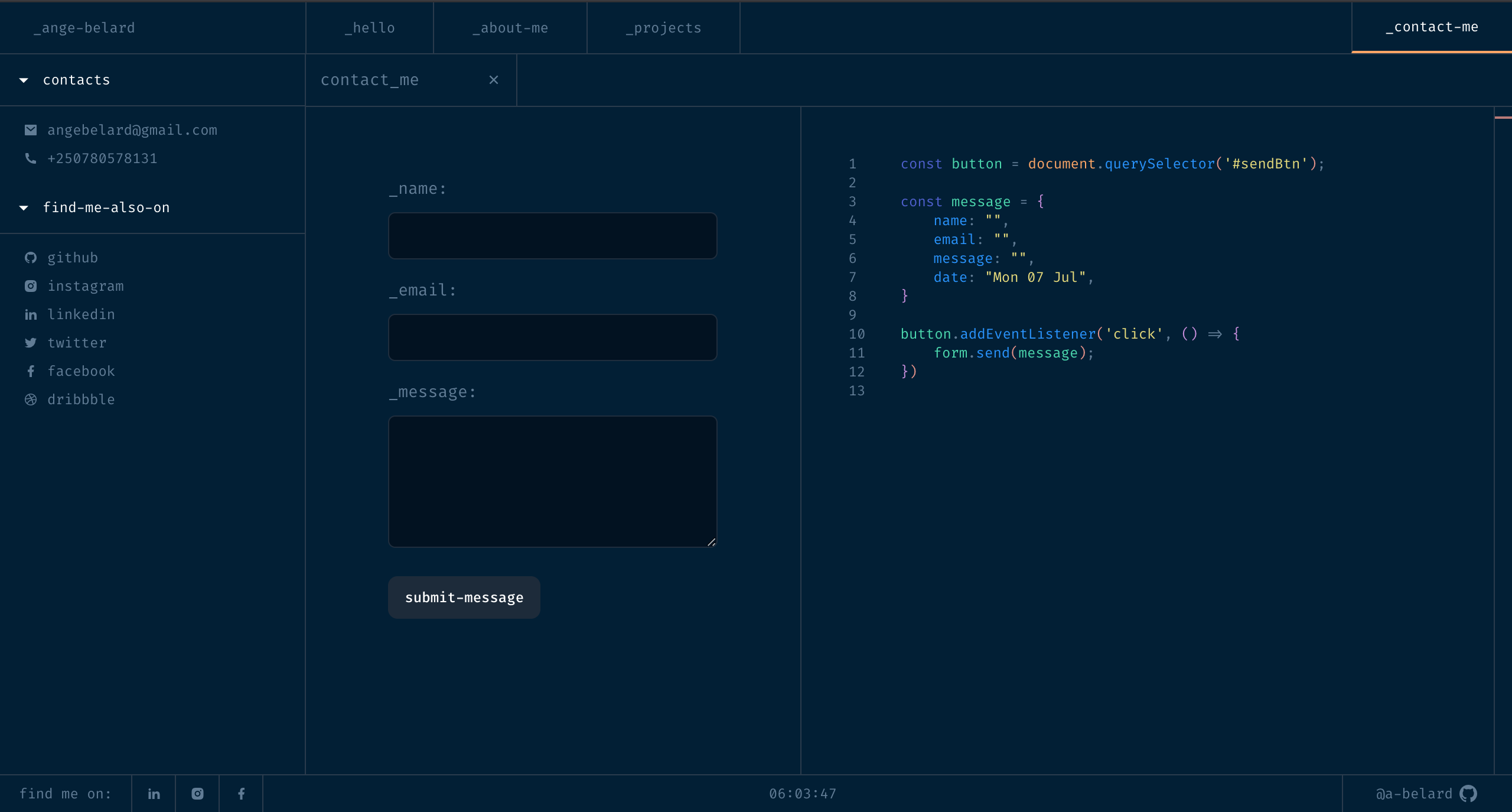The height and width of the screenshot is (812, 1512).
Task: Collapse the find-me-also-on section
Action: tap(24, 208)
